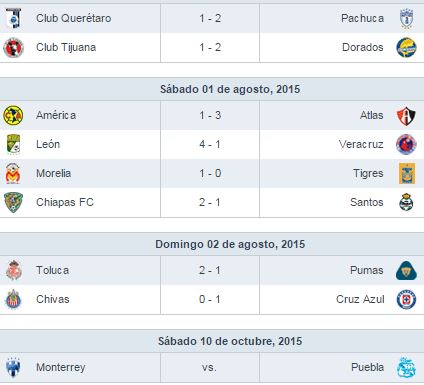Click the Chiapas FC team name

[65, 202]
